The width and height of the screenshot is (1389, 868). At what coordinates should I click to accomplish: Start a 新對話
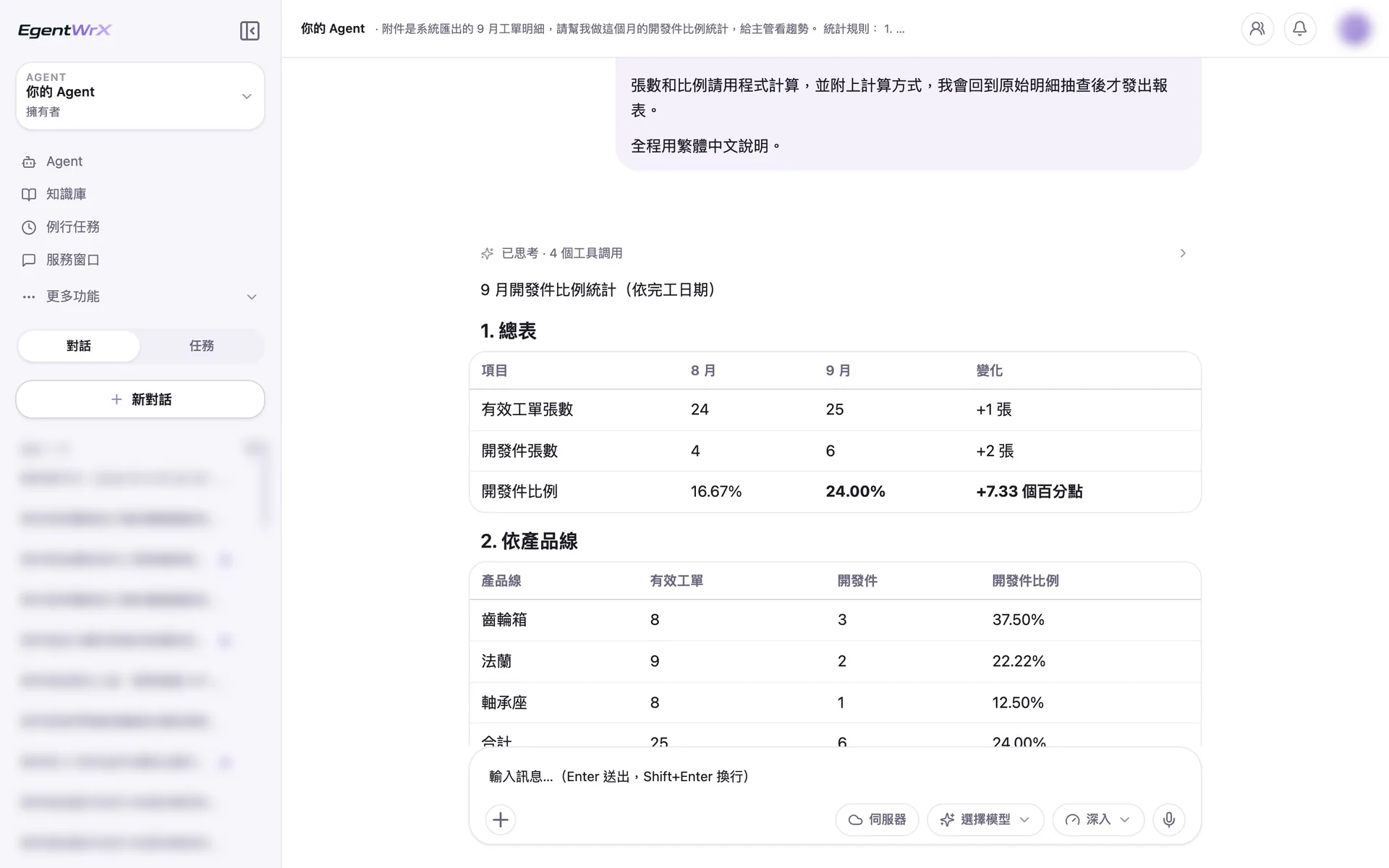coord(140,399)
